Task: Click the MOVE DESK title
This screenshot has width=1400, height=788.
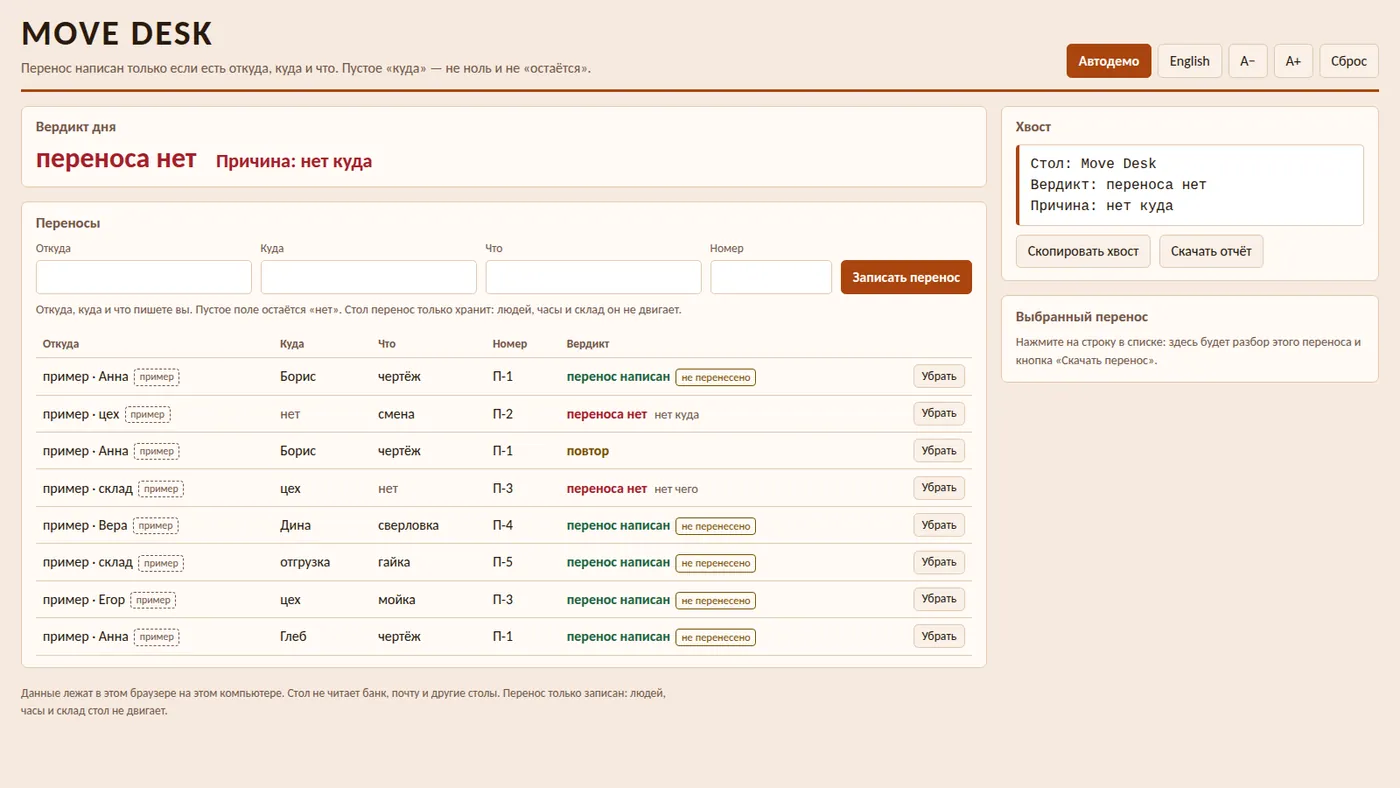Action: point(117,33)
